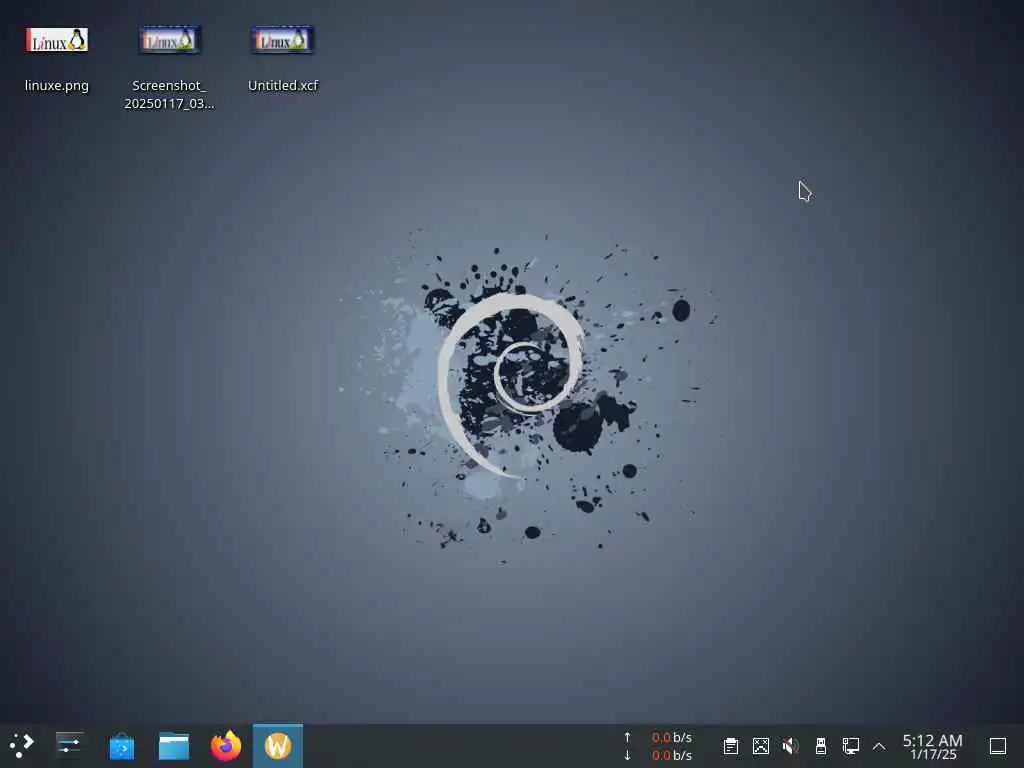1024x768 pixels.
Task: Click the Show Desktop button
Action: [x=998, y=746]
